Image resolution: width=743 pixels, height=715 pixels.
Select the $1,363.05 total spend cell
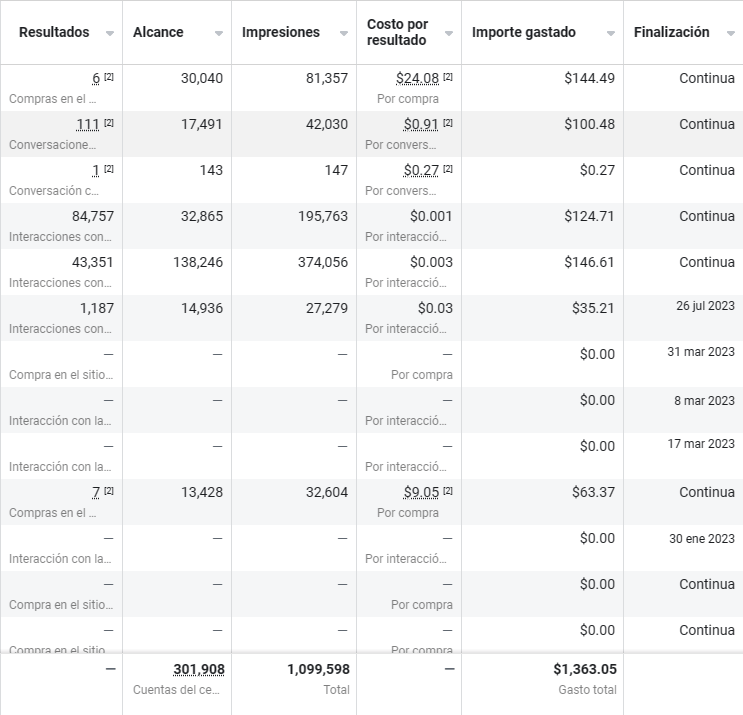click(584, 669)
